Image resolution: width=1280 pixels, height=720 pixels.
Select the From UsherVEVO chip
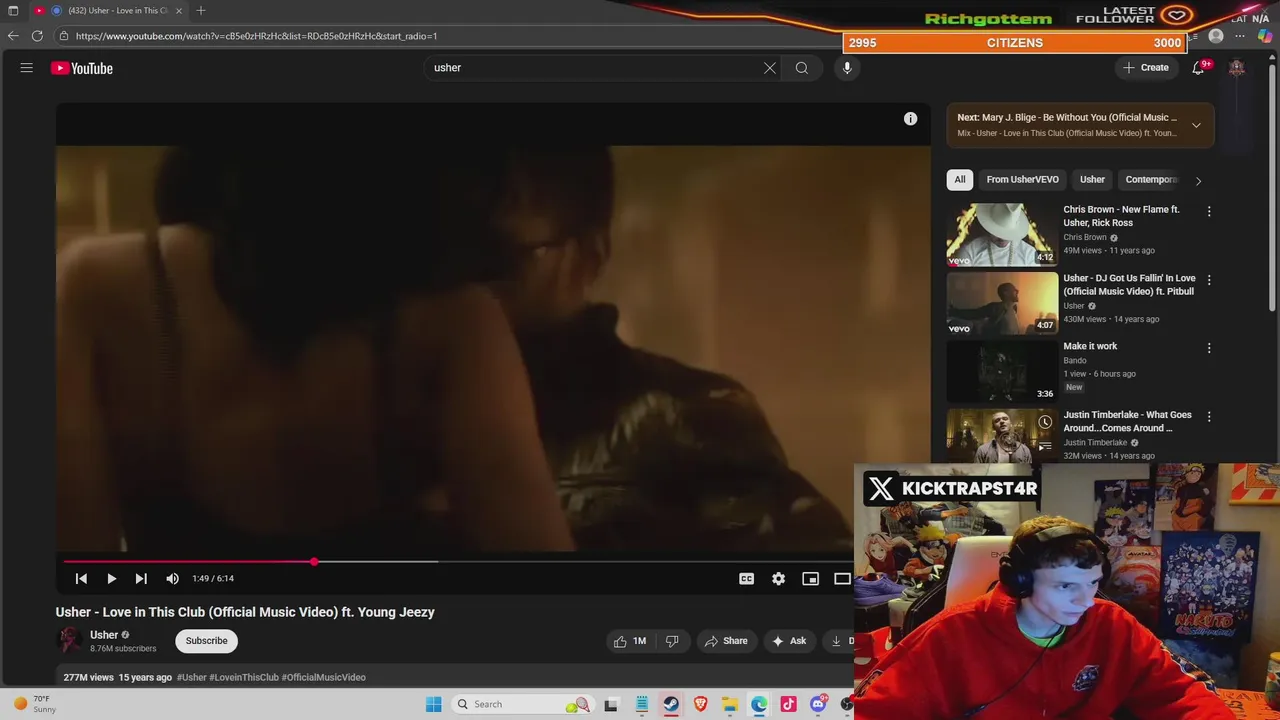click(1022, 180)
